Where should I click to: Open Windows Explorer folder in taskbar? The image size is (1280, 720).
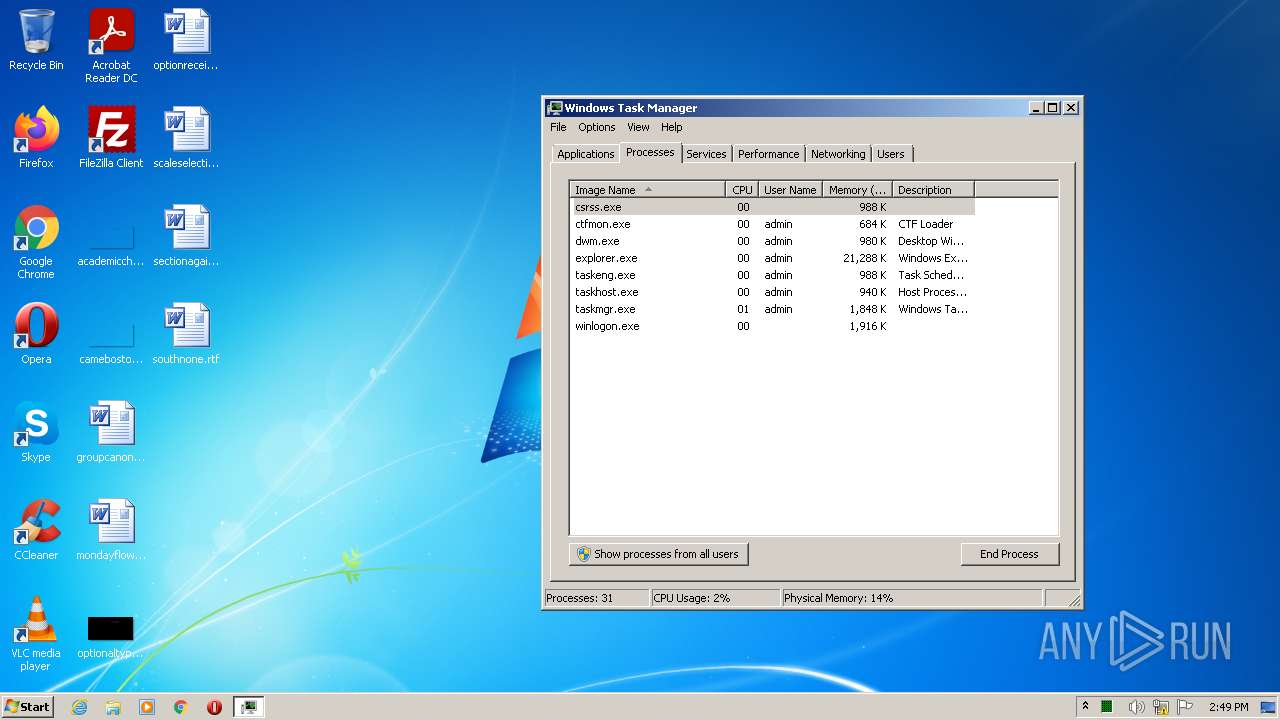click(x=113, y=707)
